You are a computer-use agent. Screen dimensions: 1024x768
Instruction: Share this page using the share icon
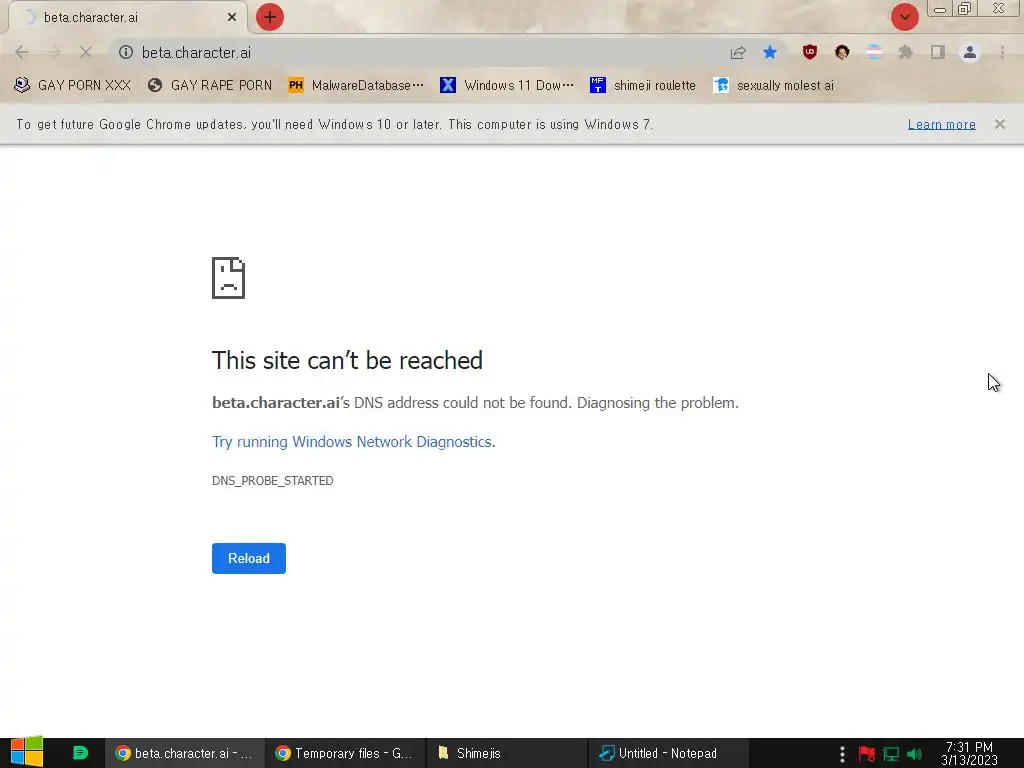[738, 52]
